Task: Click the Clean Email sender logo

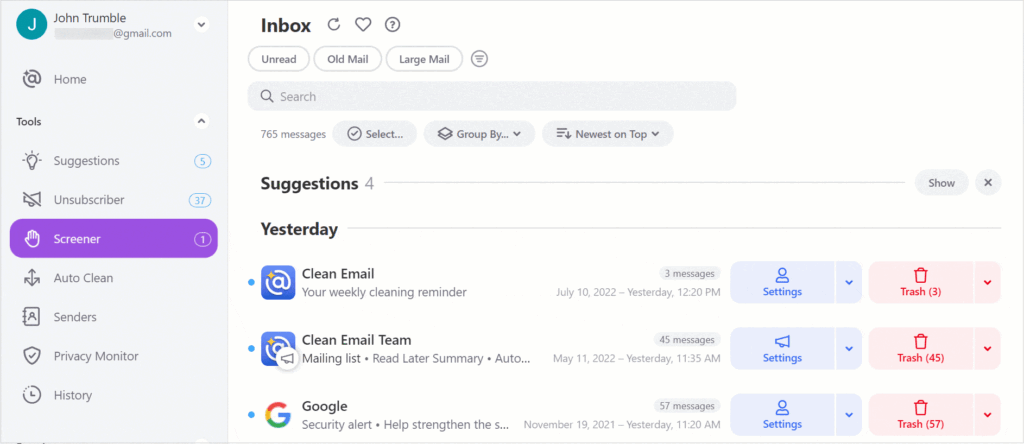Action: point(278,283)
